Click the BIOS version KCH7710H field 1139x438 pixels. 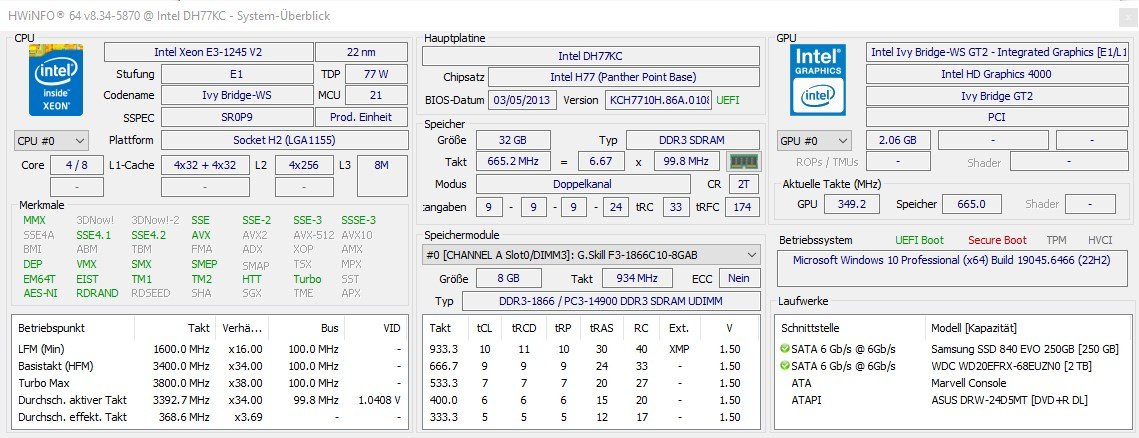click(x=658, y=100)
